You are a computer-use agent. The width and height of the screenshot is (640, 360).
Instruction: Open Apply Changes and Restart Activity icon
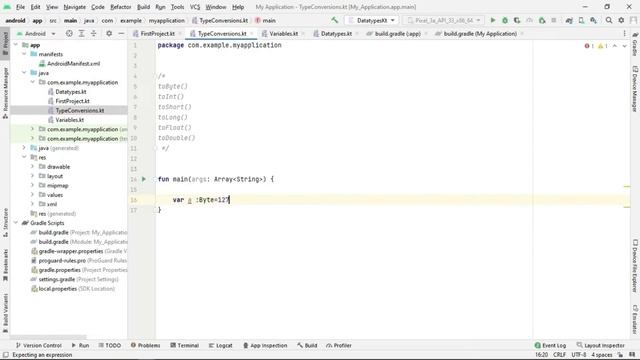tap(517, 20)
